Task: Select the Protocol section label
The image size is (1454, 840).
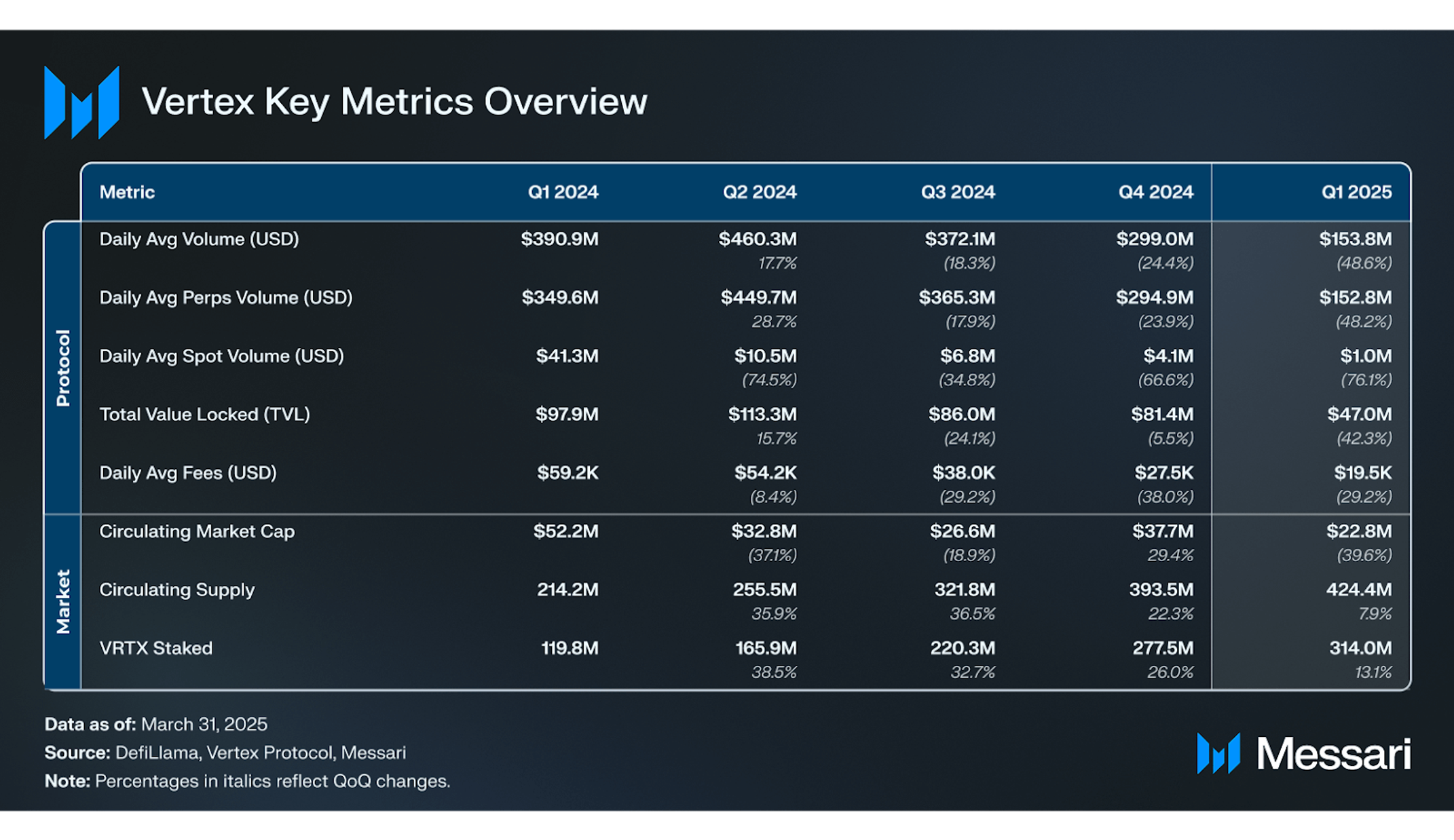Action: tap(63, 368)
